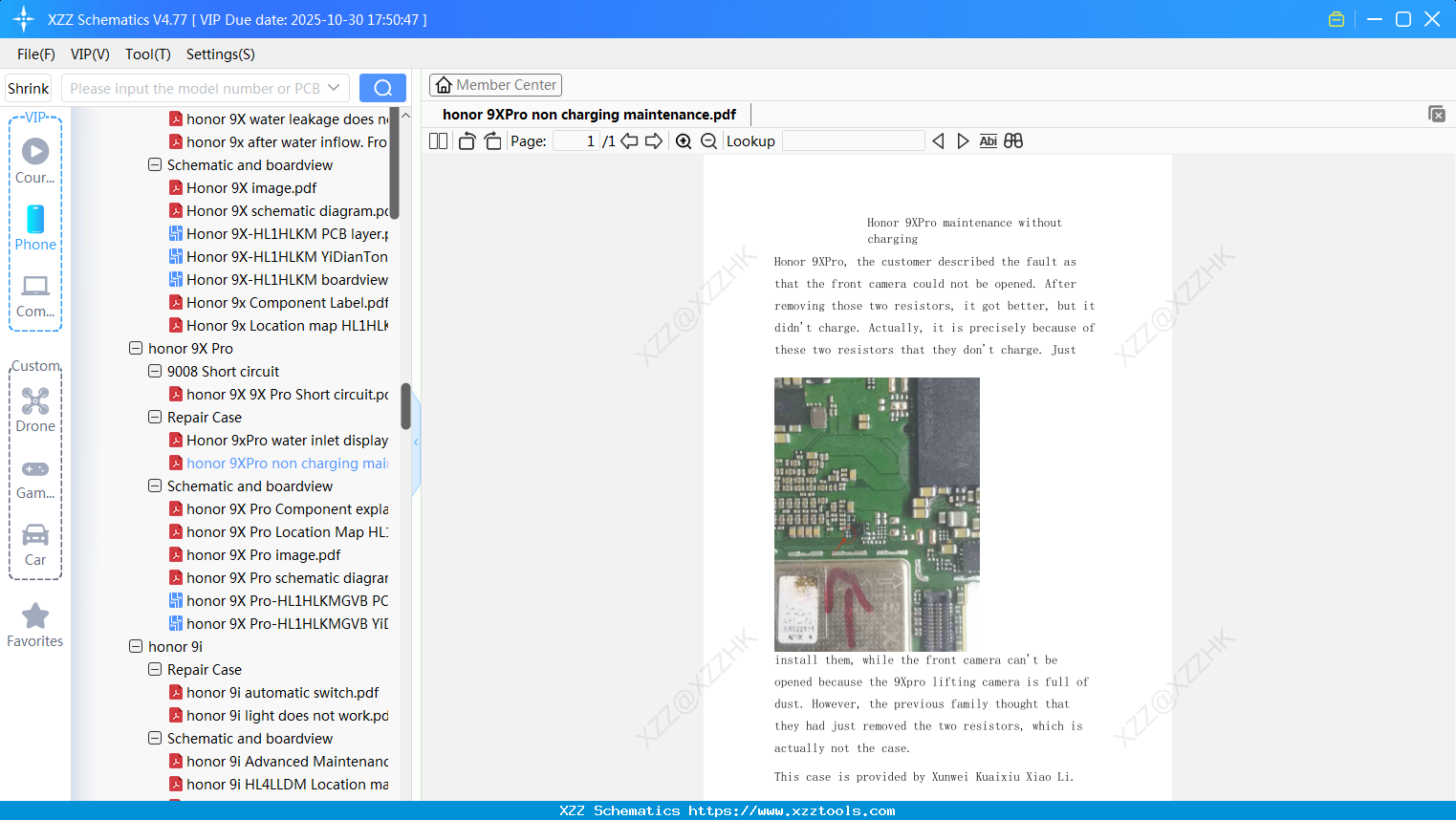Open the Tool(T) menu
The width and height of the screenshot is (1456, 820).
148,54
